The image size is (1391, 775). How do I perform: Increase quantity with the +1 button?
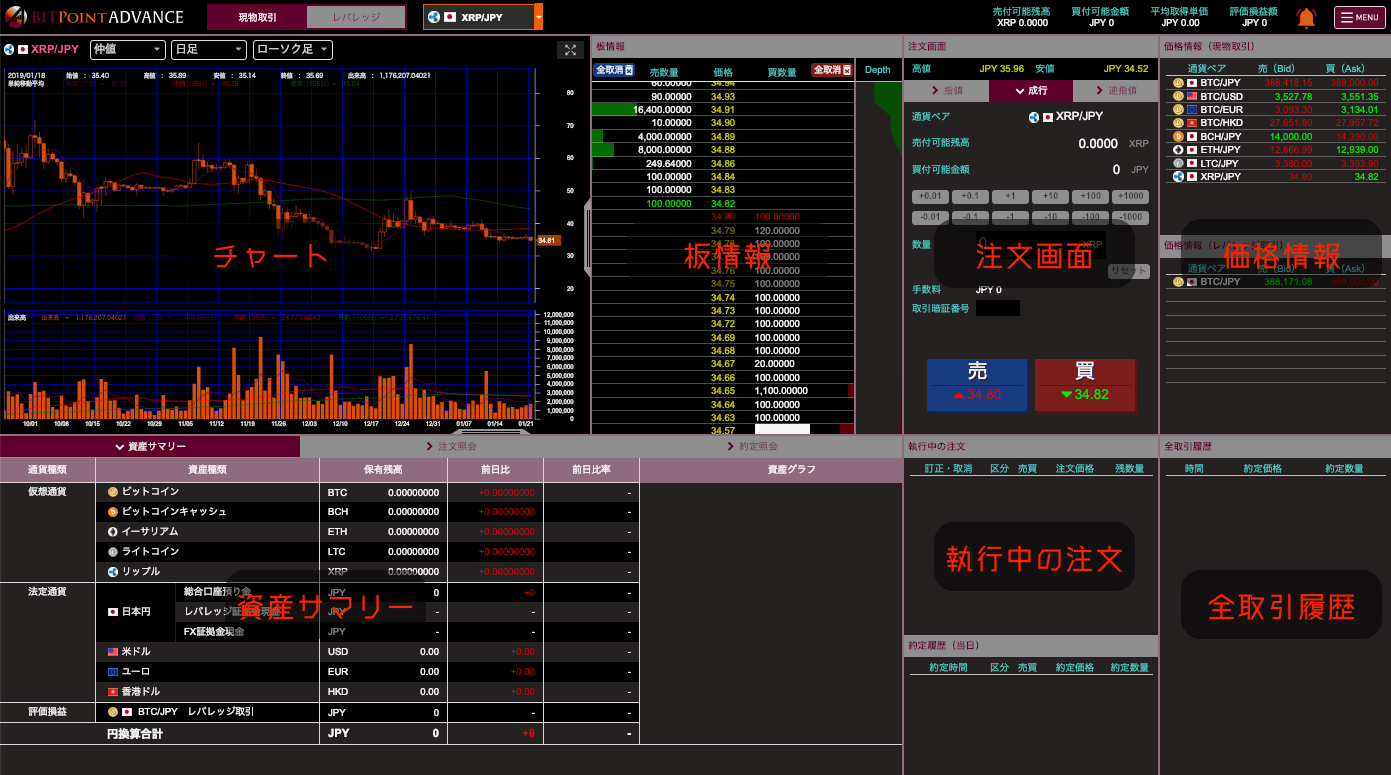pyautogui.click(x=1010, y=197)
